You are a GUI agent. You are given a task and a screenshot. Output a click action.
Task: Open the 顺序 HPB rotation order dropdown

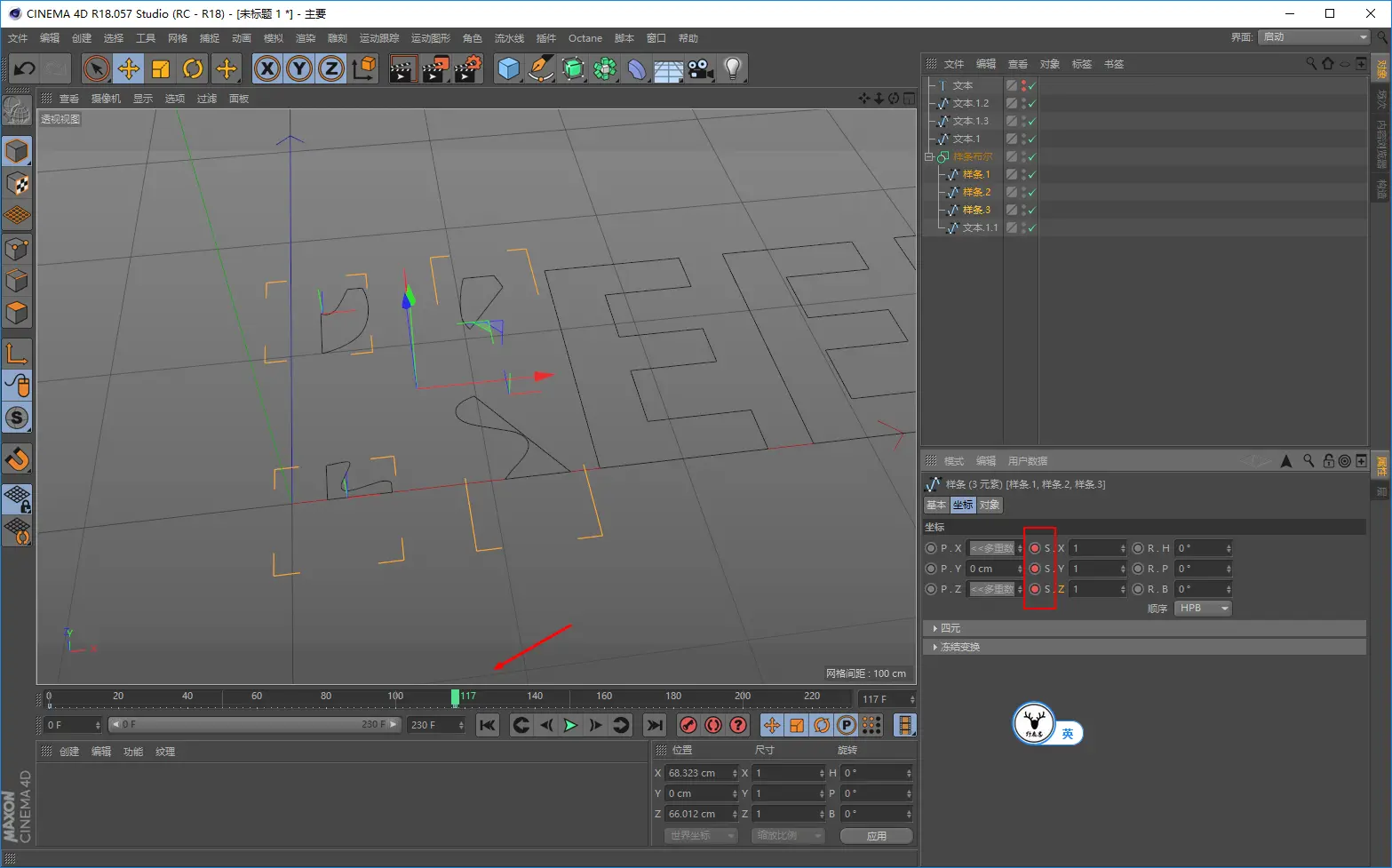[1203, 609]
